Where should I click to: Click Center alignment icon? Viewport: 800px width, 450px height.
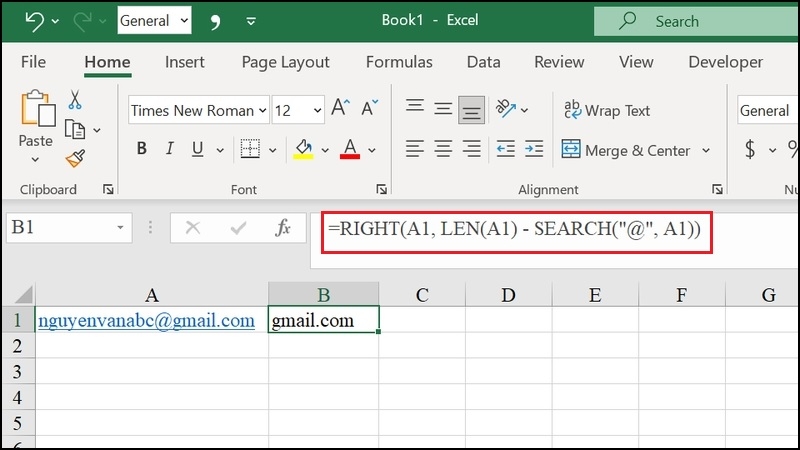pyautogui.click(x=443, y=149)
